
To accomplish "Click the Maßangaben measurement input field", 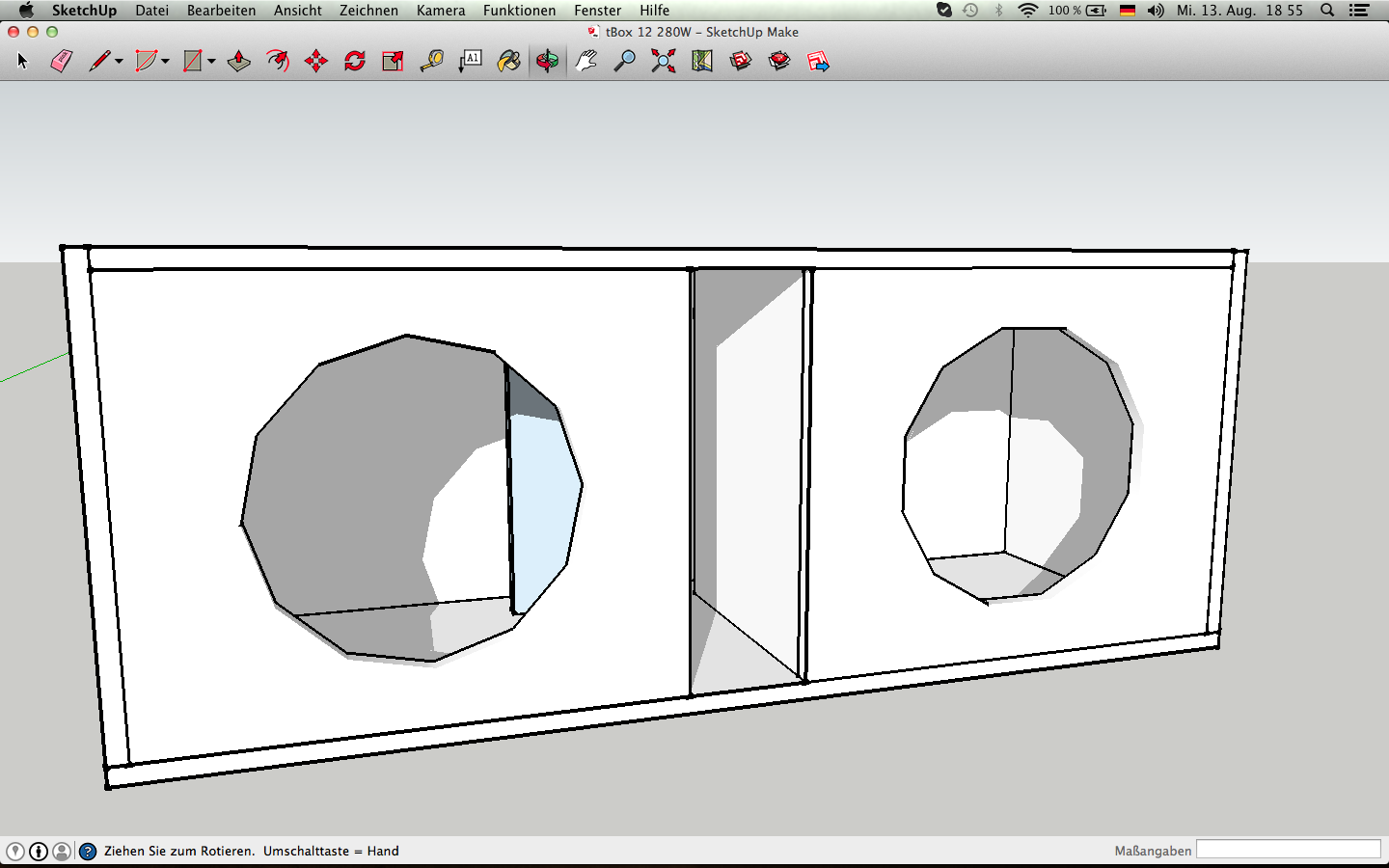I will point(1289,849).
